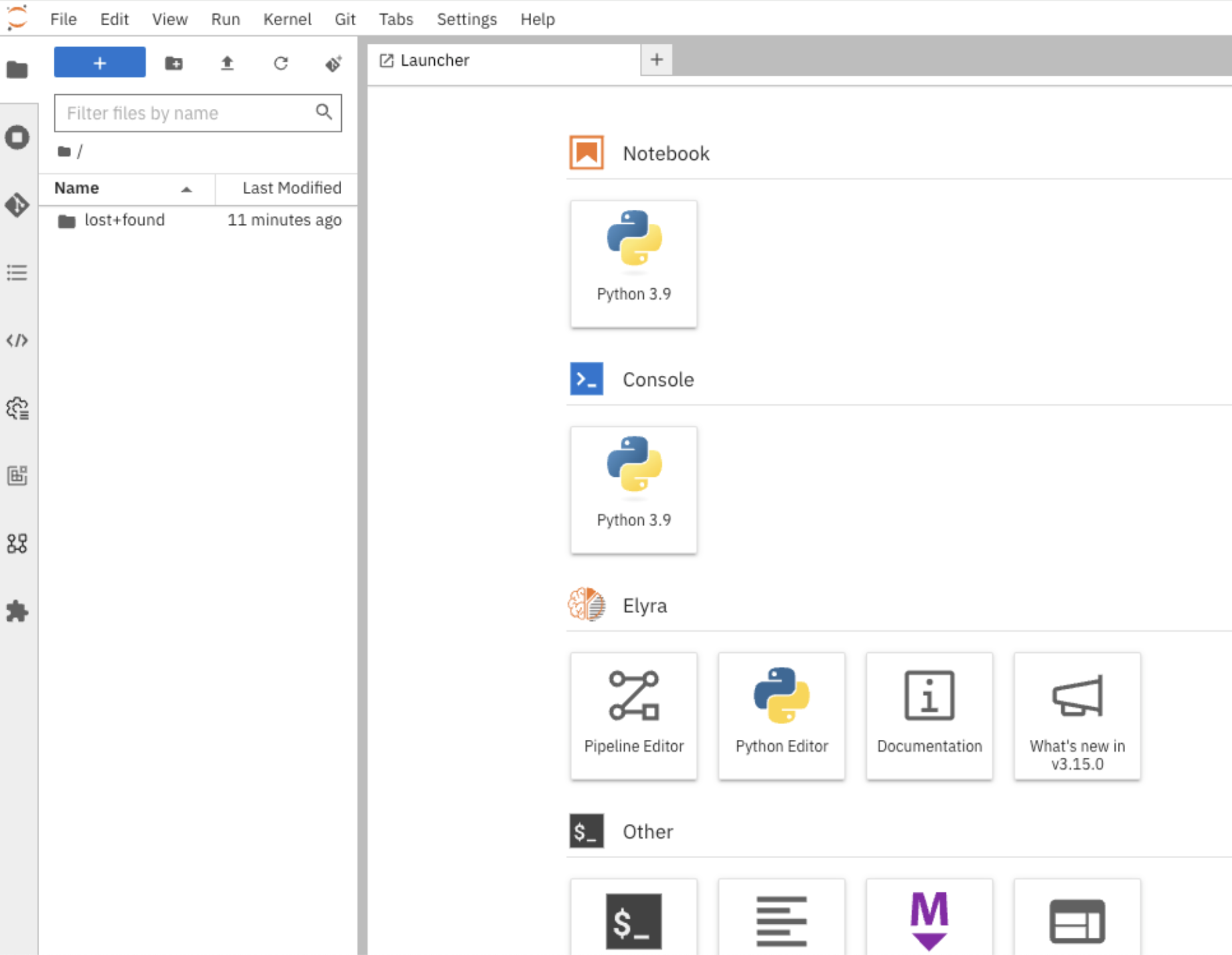Image resolution: width=1232 pixels, height=955 pixels.
Task: Launch Python 3.9 Console
Action: coord(633,489)
